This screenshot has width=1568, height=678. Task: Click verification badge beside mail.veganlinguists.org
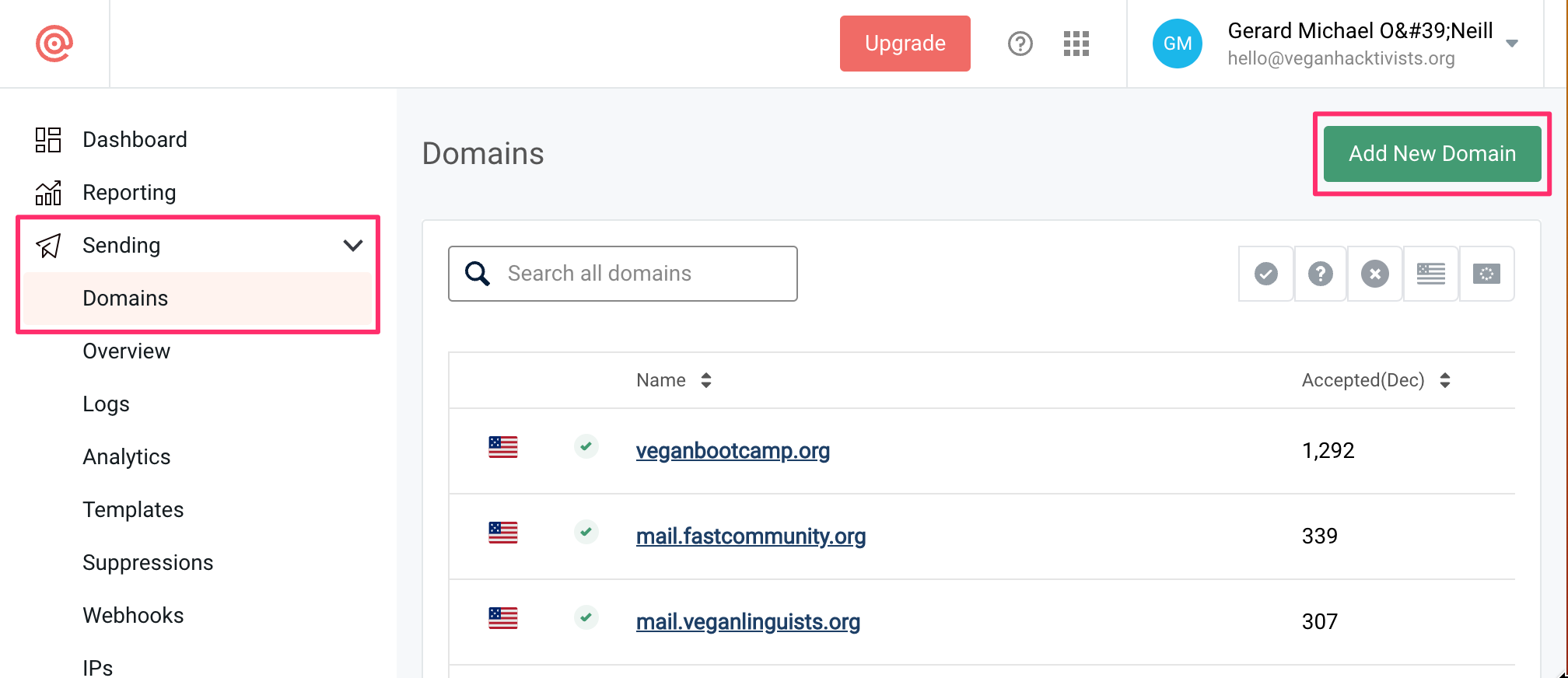pyautogui.click(x=586, y=618)
